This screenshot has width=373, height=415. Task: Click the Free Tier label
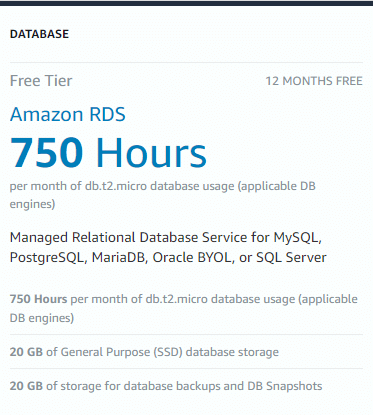click(x=41, y=81)
